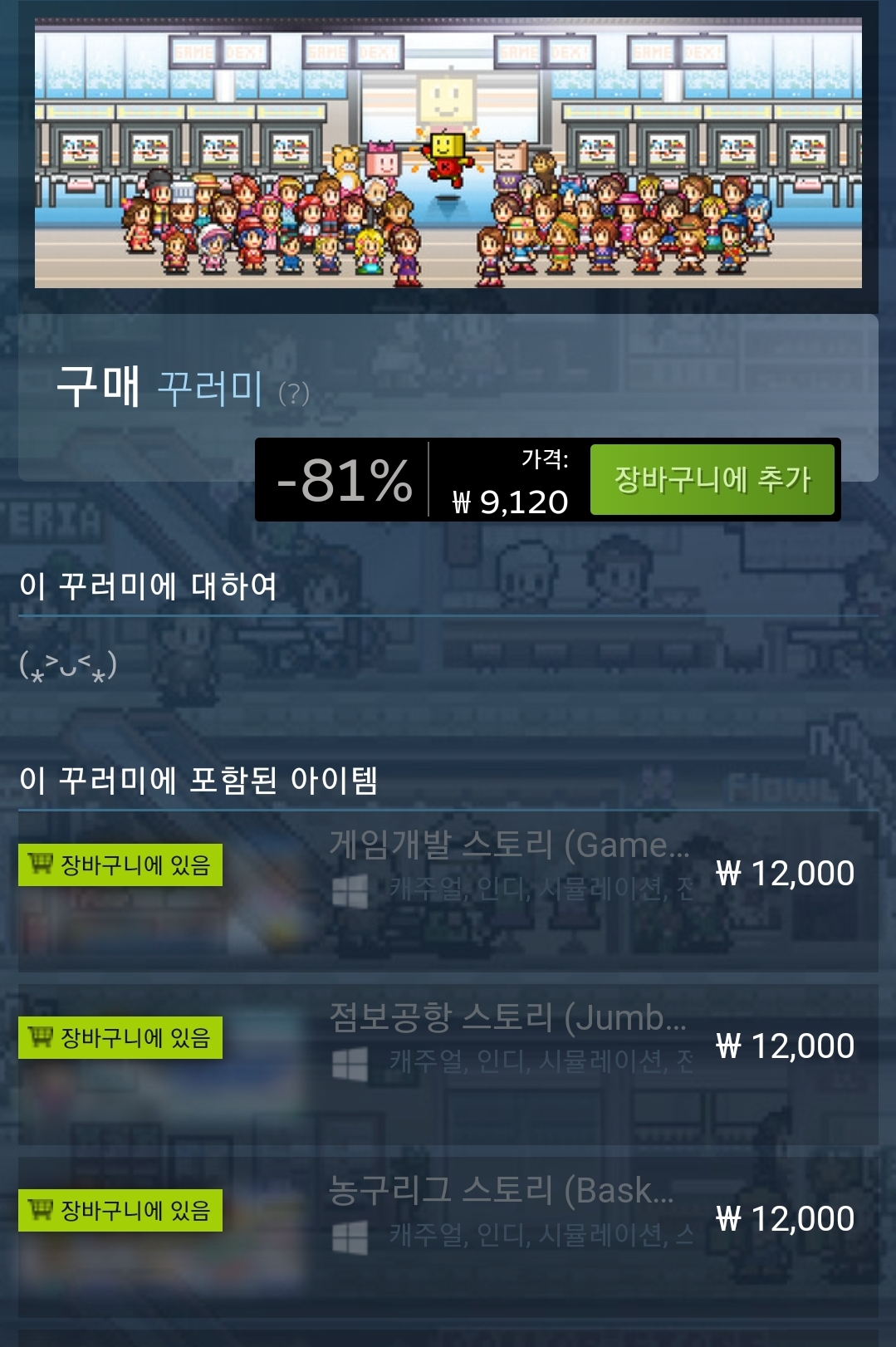This screenshot has height=1347, width=896.
Task: Open the (?) bundle help link
Action: pyautogui.click(x=294, y=392)
